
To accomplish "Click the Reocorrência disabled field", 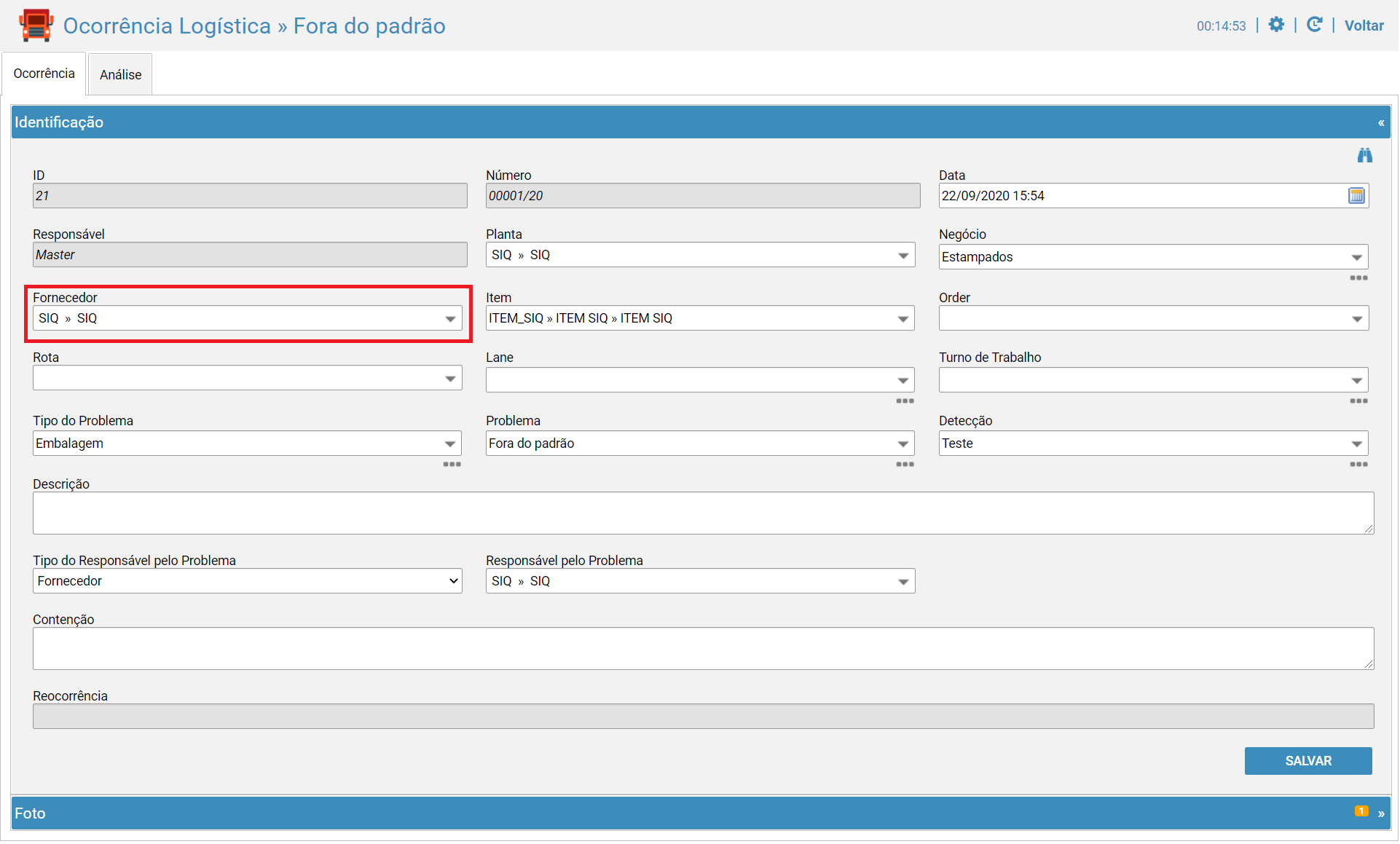I will point(703,717).
